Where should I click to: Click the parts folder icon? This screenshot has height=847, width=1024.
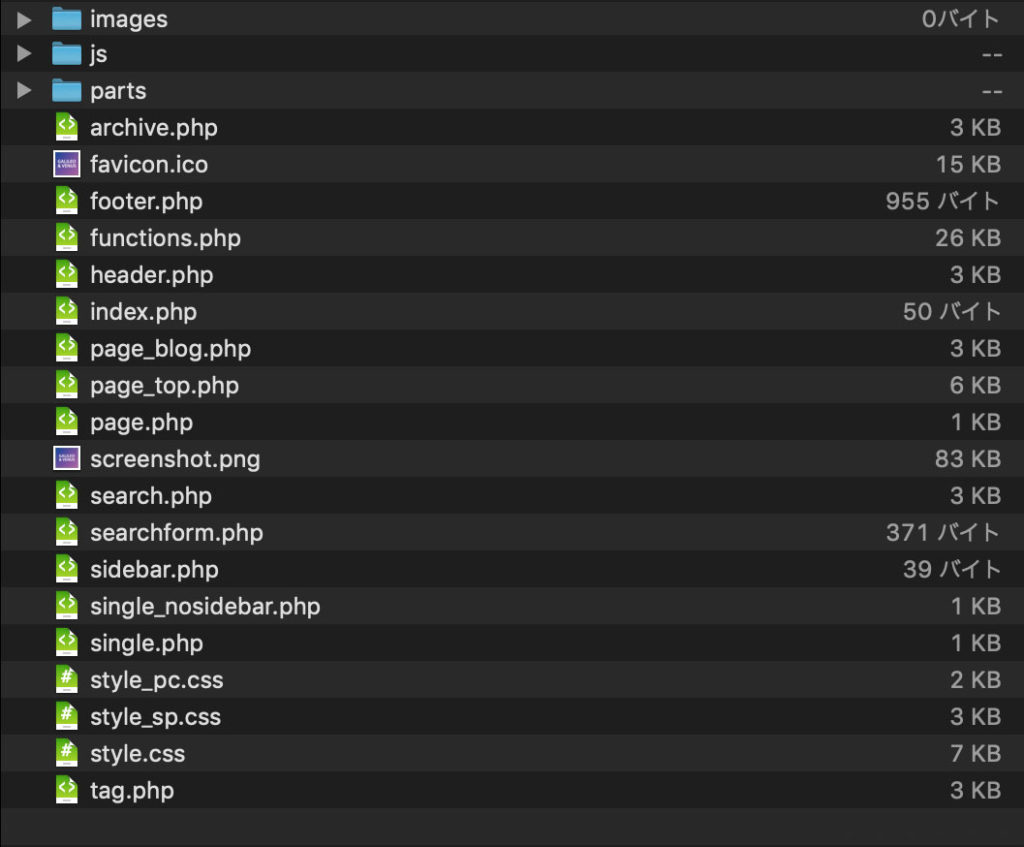click(x=67, y=90)
